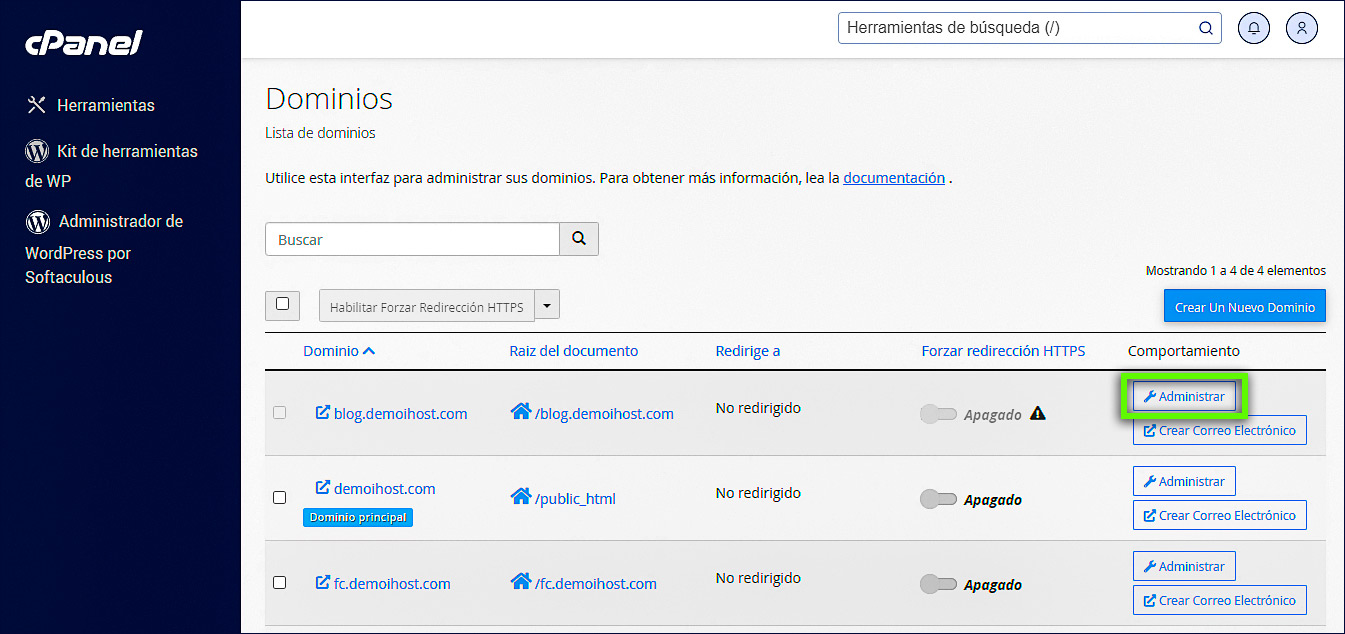
Task: Open the documentación link
Action: pyautogui.click(x=894, y=178)
